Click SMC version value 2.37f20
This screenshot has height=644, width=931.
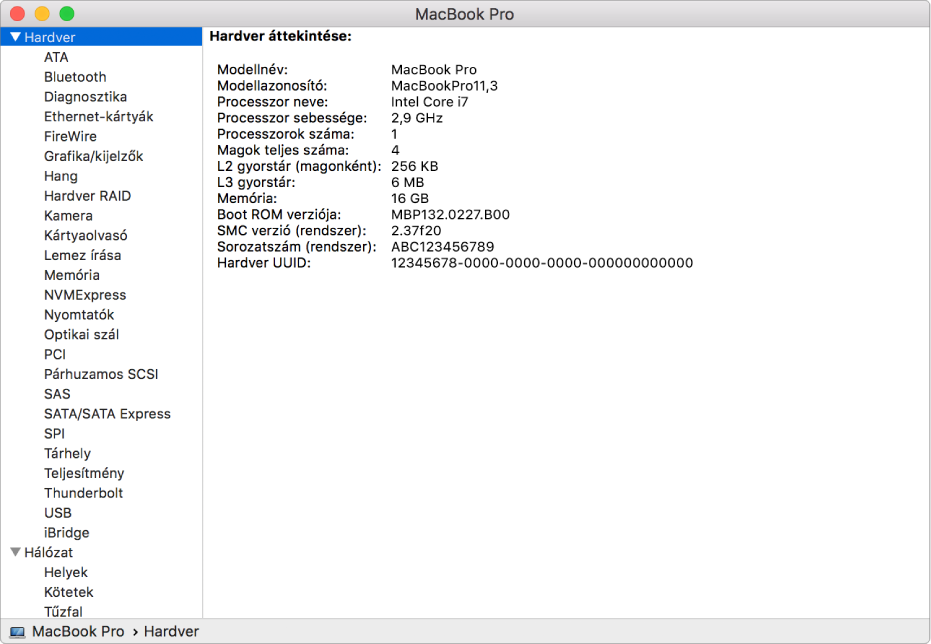coord(416,231)
